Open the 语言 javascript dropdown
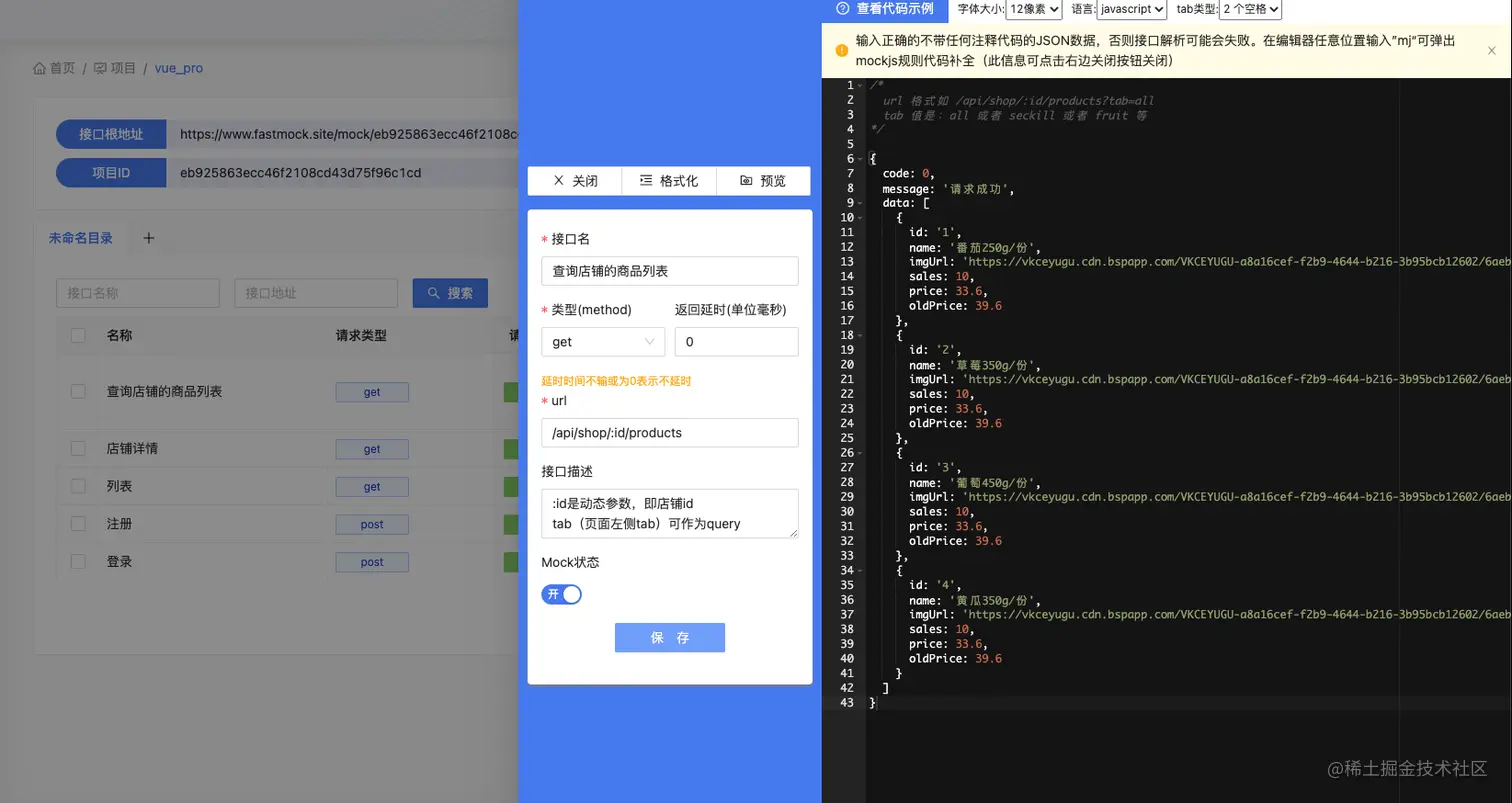This screenshot has width=1512, height=803. (x=1131, y=9)
